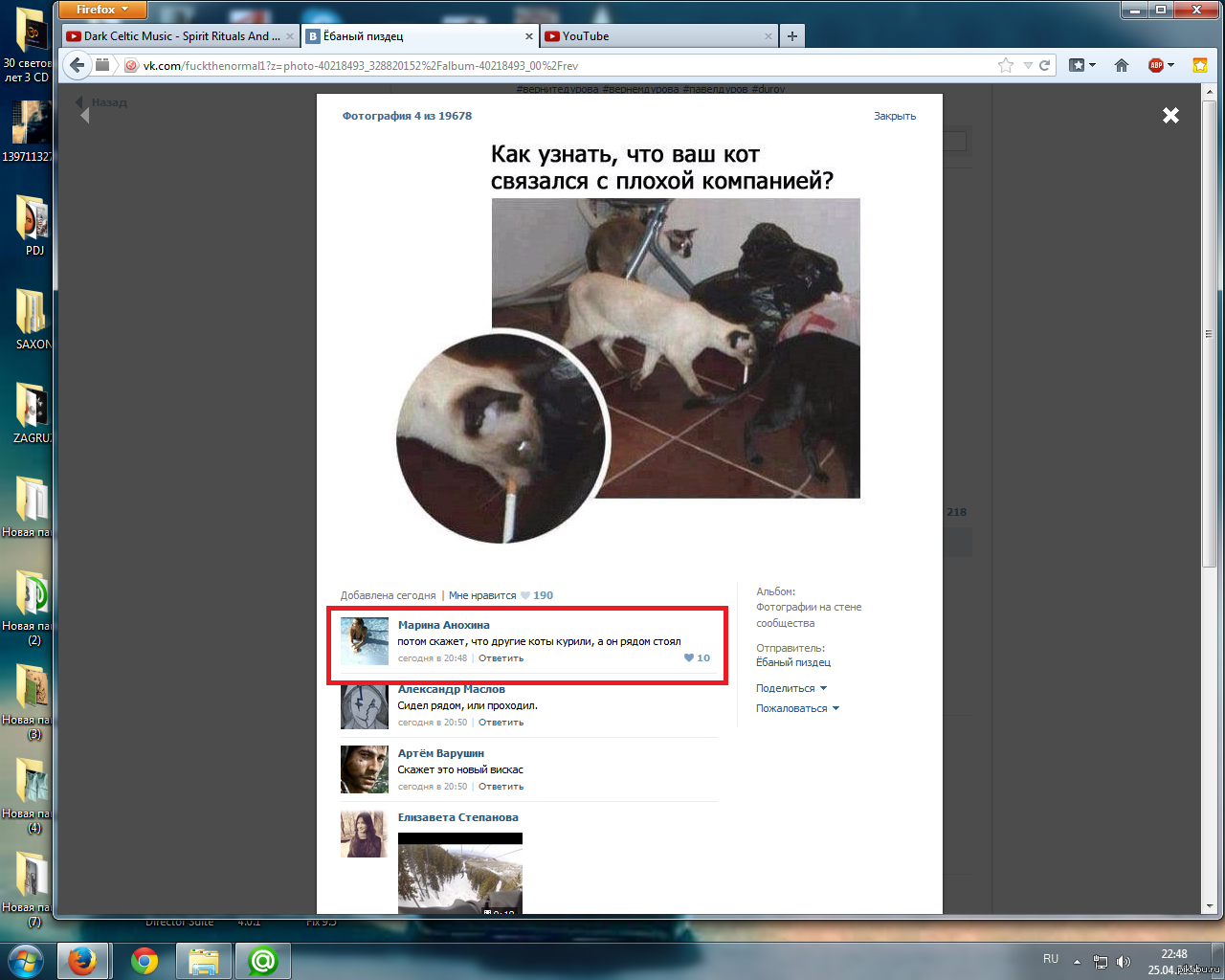Open Windows Explorer from the taskbar
Viewport: 1225px width, 980px height.
[x=204, y=961]
